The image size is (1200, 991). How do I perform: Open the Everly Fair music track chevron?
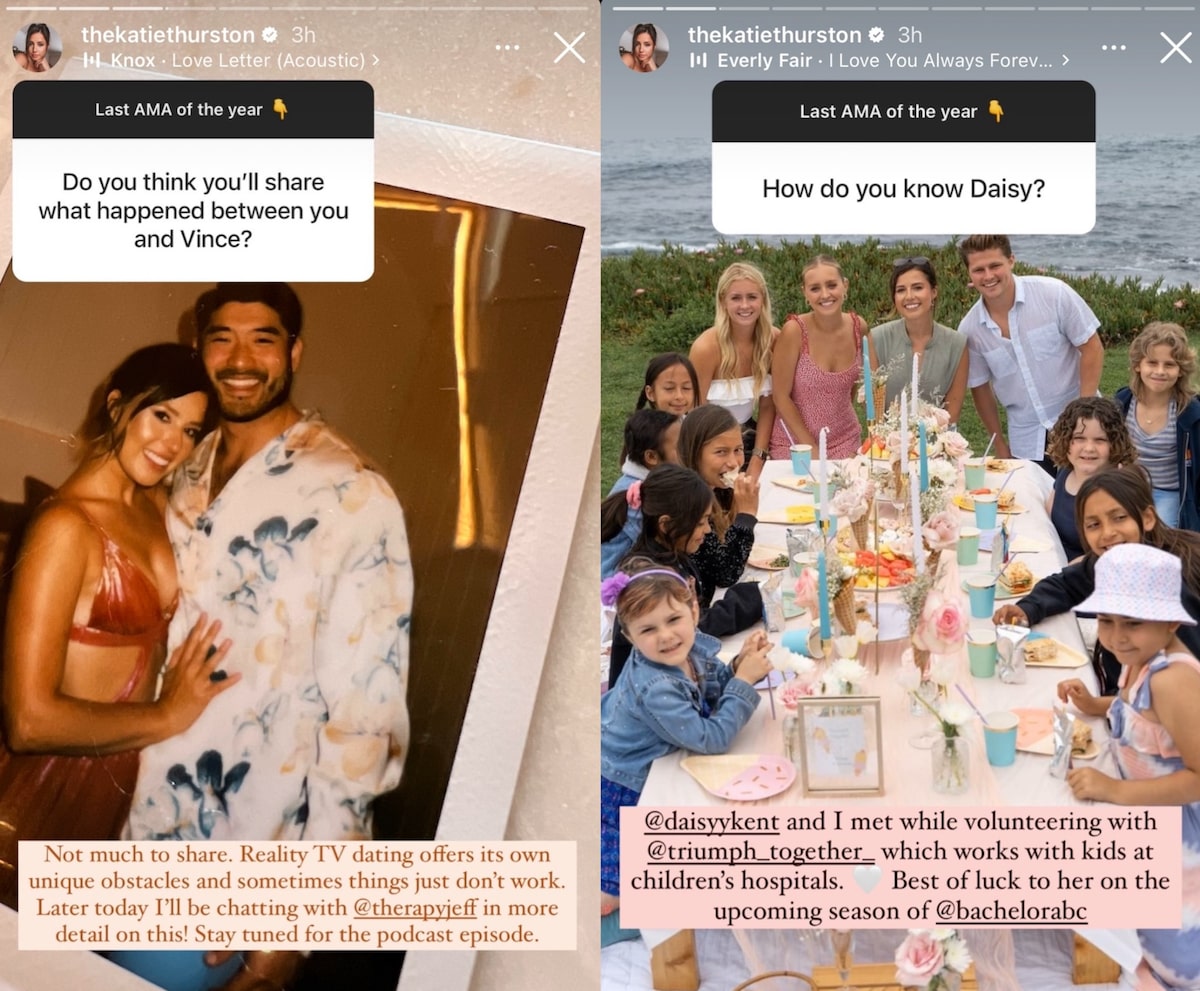coord(1065,61)
